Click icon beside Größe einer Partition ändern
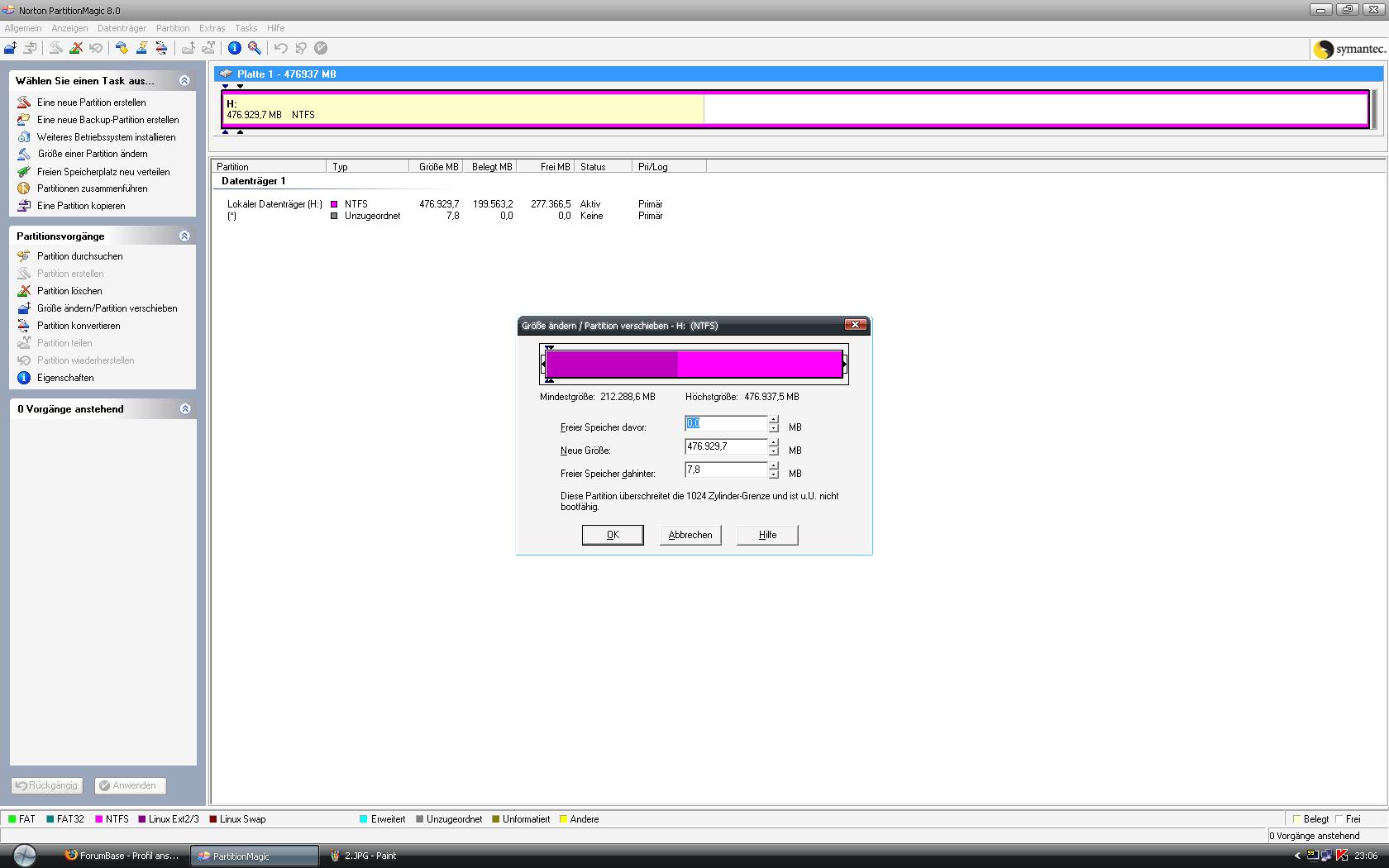 point(24,154)
